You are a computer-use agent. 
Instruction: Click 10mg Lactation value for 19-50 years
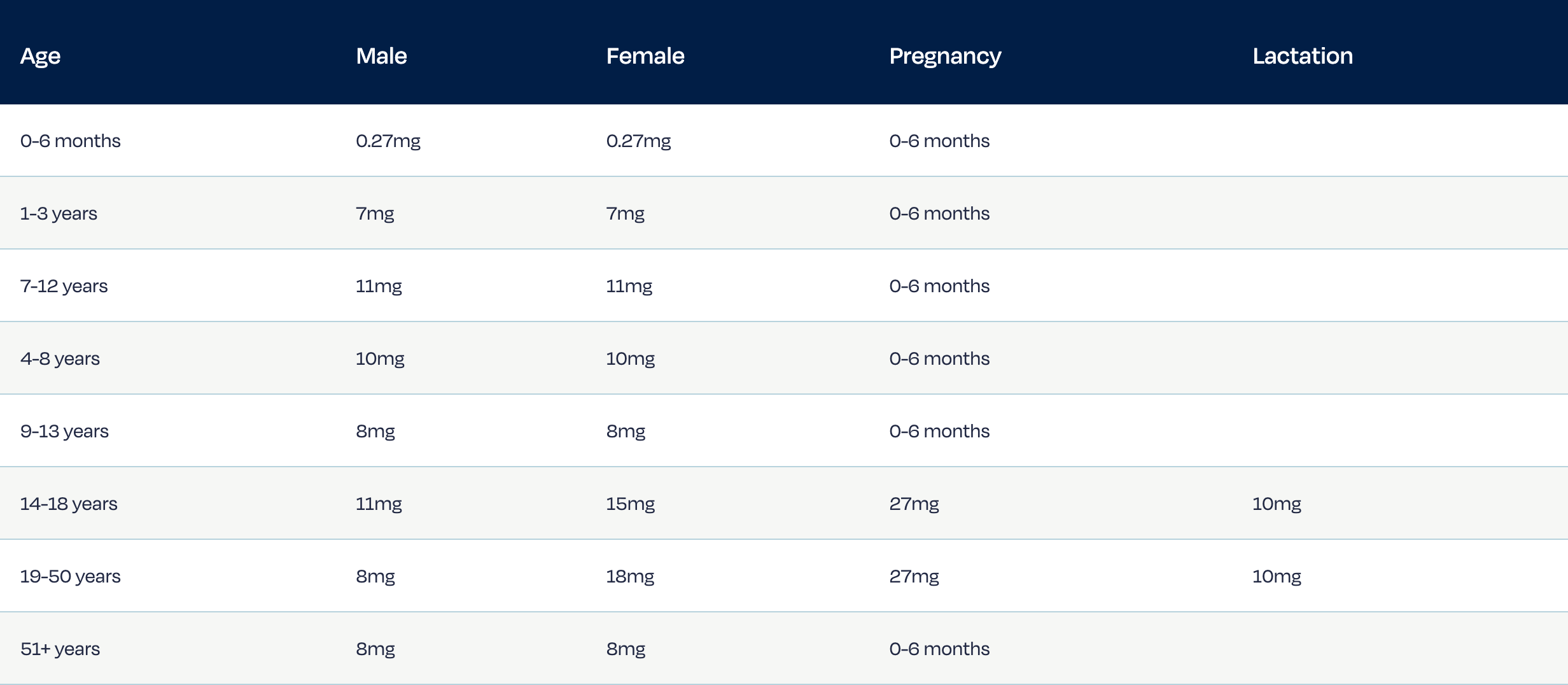pyautogui.click(x=1277, y=576)
